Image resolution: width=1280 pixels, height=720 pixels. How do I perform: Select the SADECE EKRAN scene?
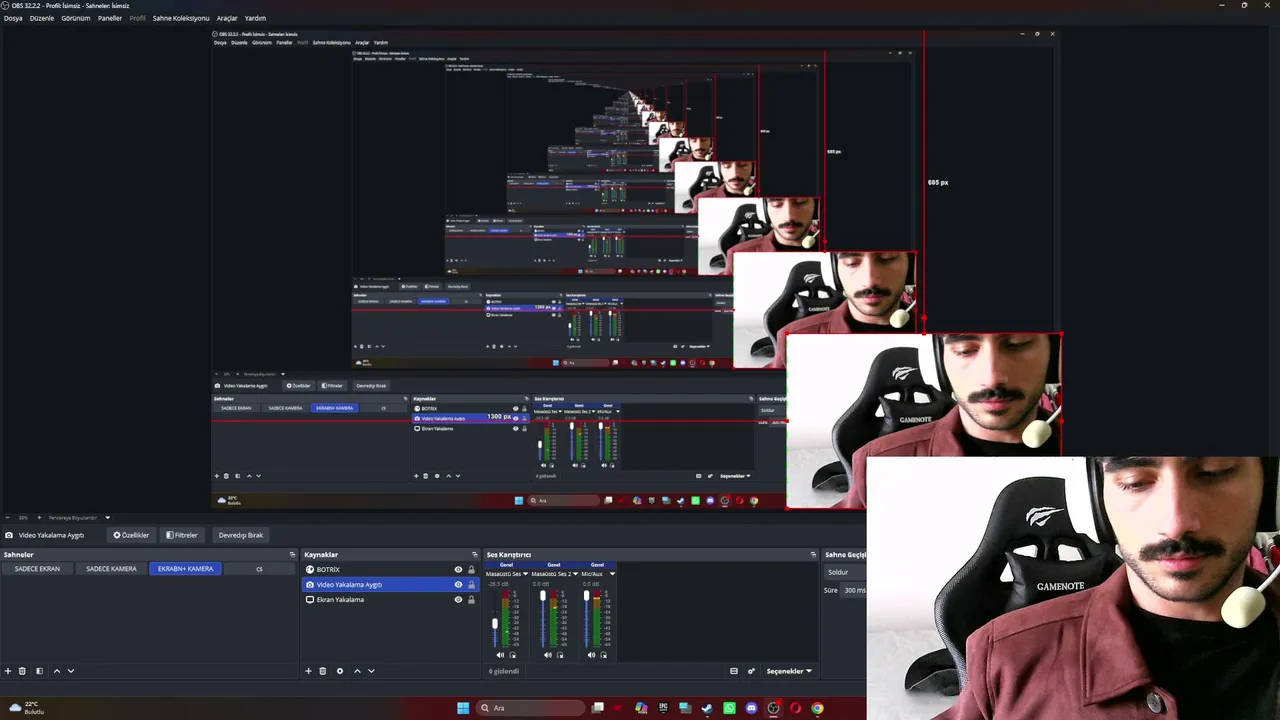[37, 569]
